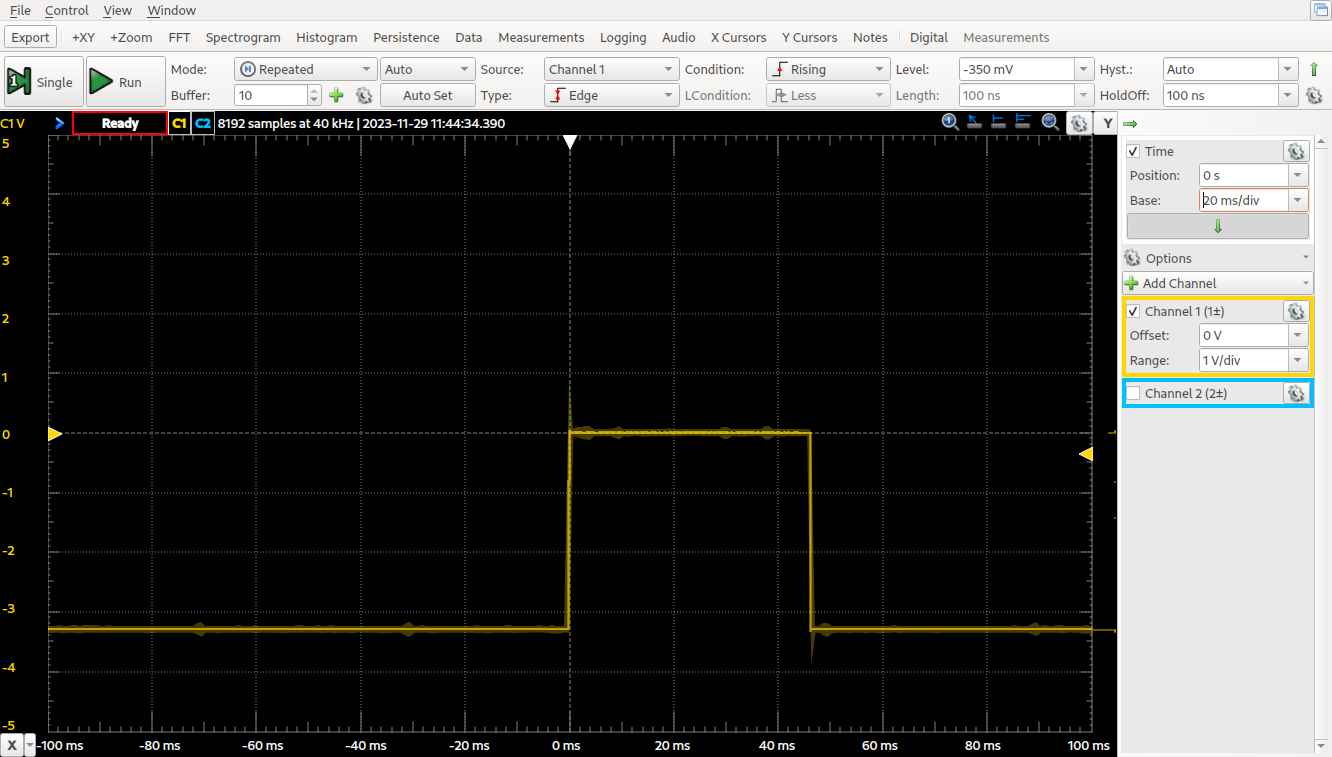Open buffer settings gear beside Buffer field
1332x757 pixels.
(x=364, y=95)
